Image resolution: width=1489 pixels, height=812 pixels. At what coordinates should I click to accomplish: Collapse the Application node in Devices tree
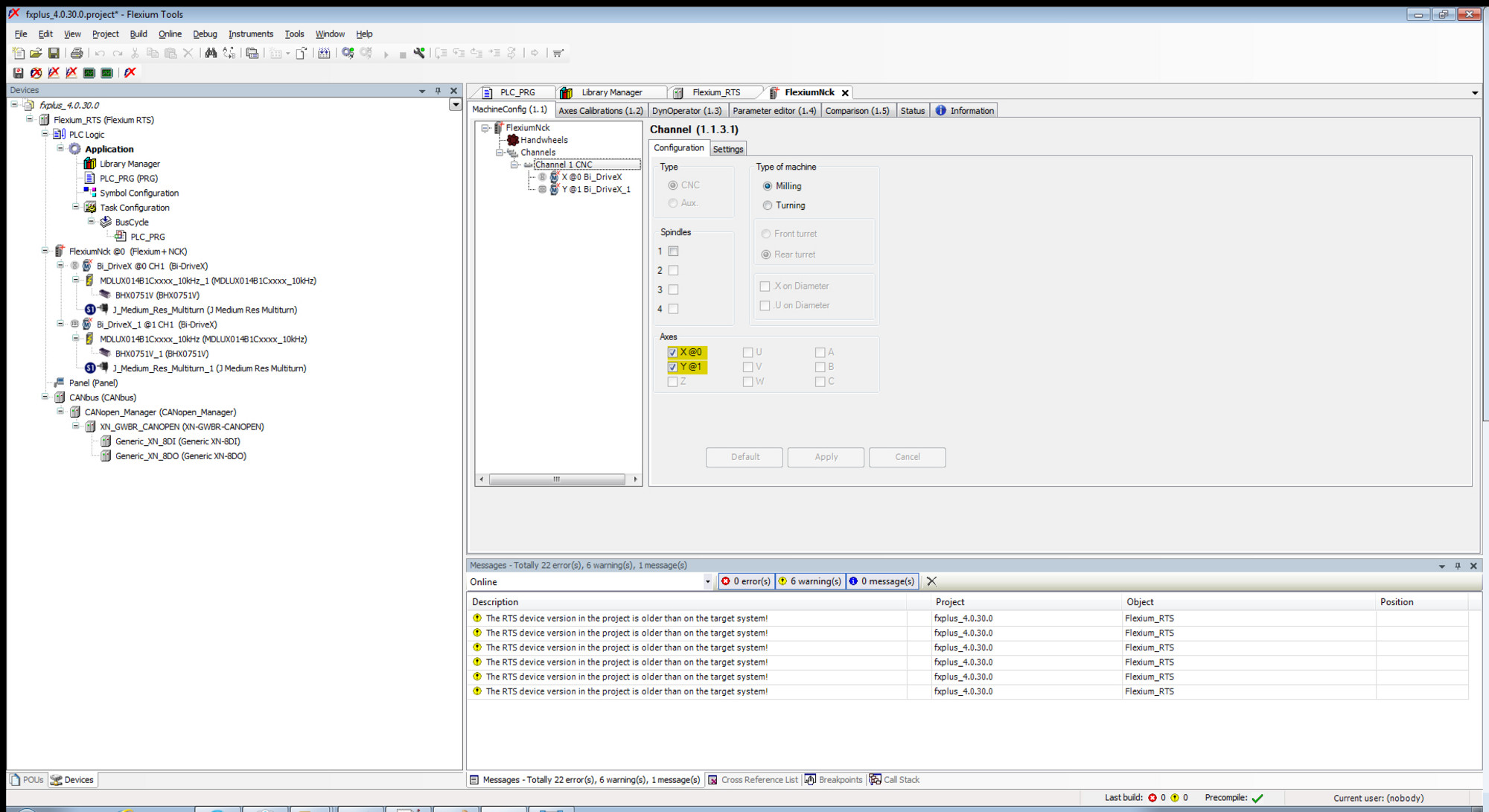point(60,149)
